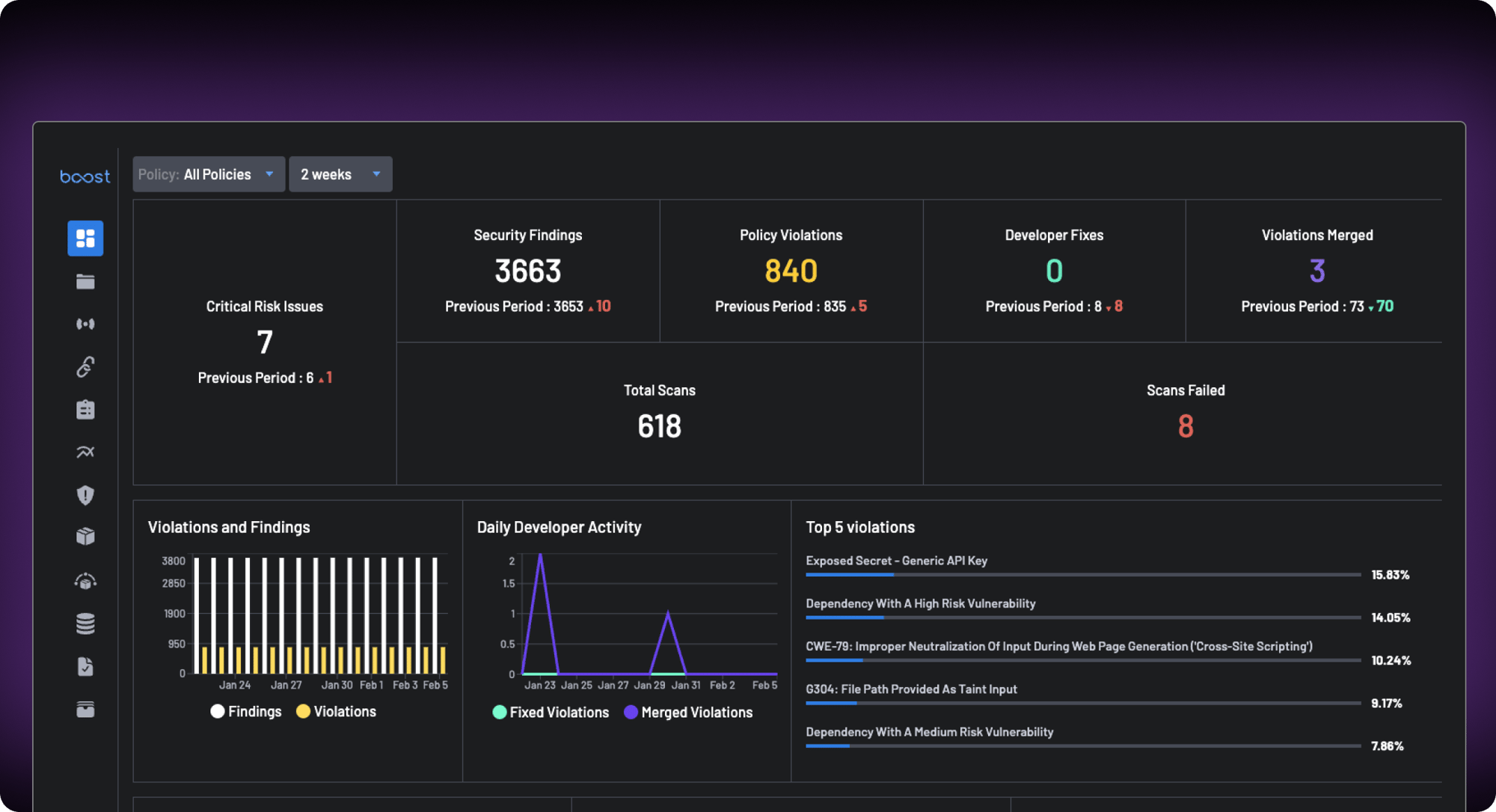Screen dimensions: 1496x812
Task: Open the chain link icon in sidebar
Action: 85,366
